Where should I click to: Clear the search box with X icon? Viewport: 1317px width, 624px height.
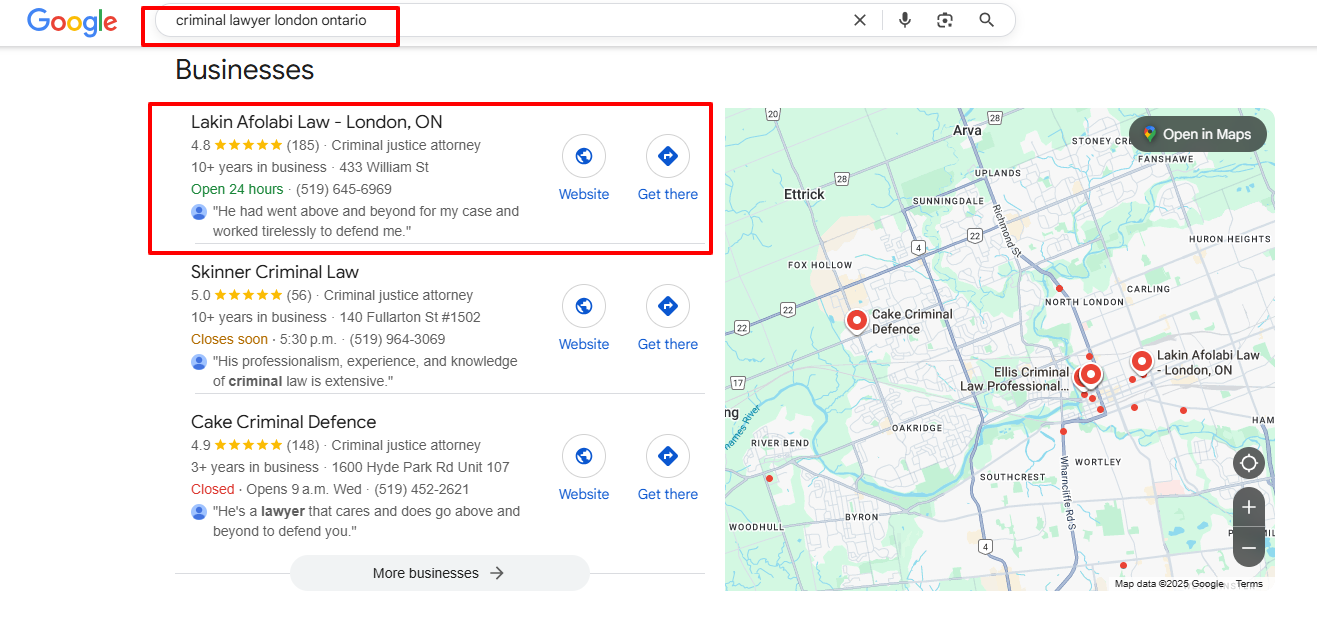tap(859, 20)
